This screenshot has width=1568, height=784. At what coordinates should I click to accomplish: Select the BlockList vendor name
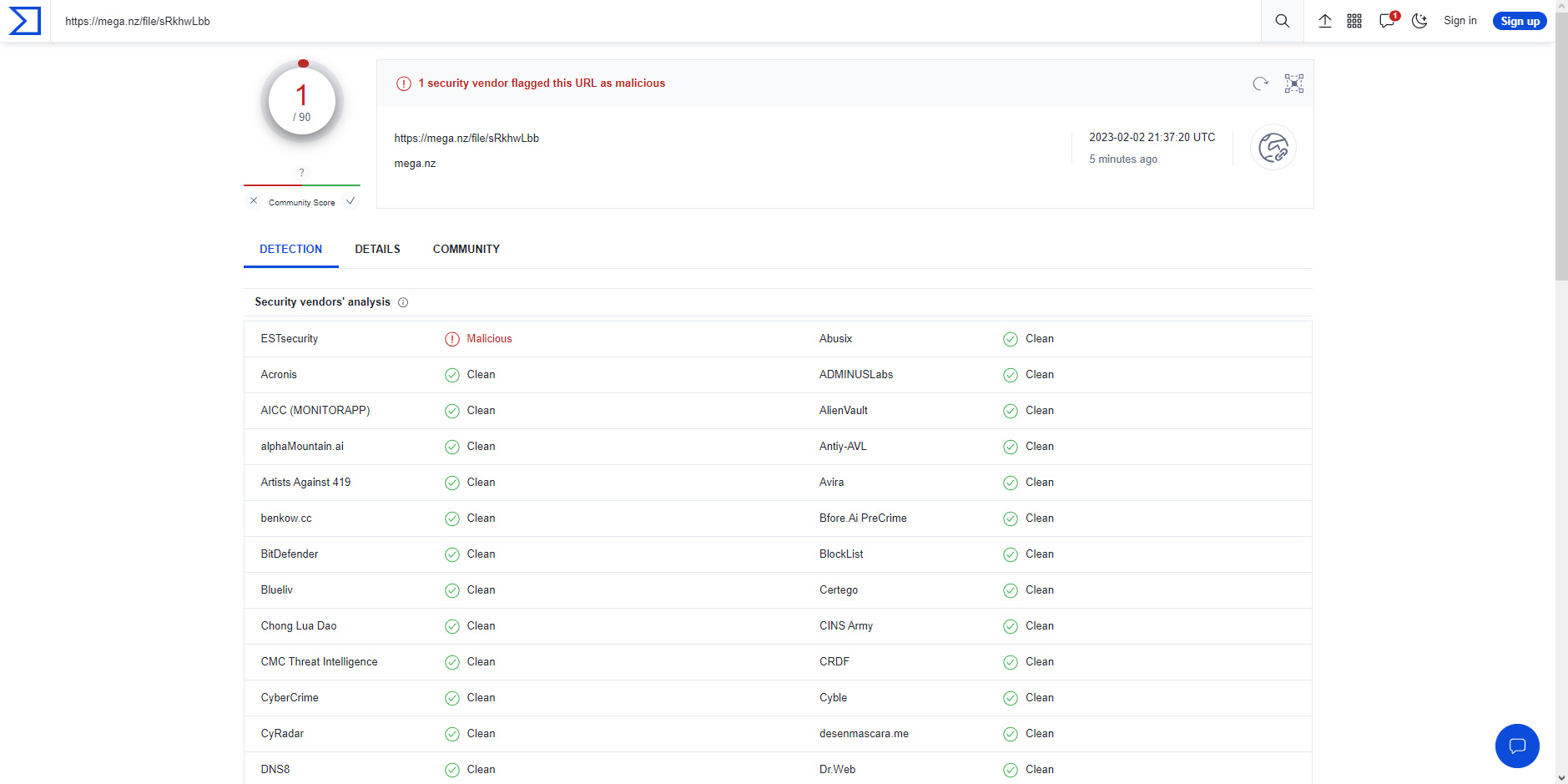click(841, 554)
